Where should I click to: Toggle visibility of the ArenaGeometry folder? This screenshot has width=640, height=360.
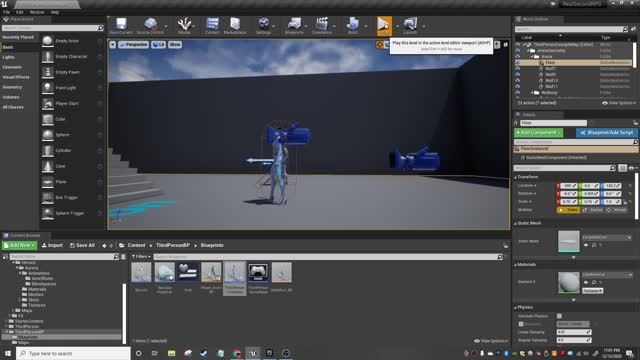[518, 51]
